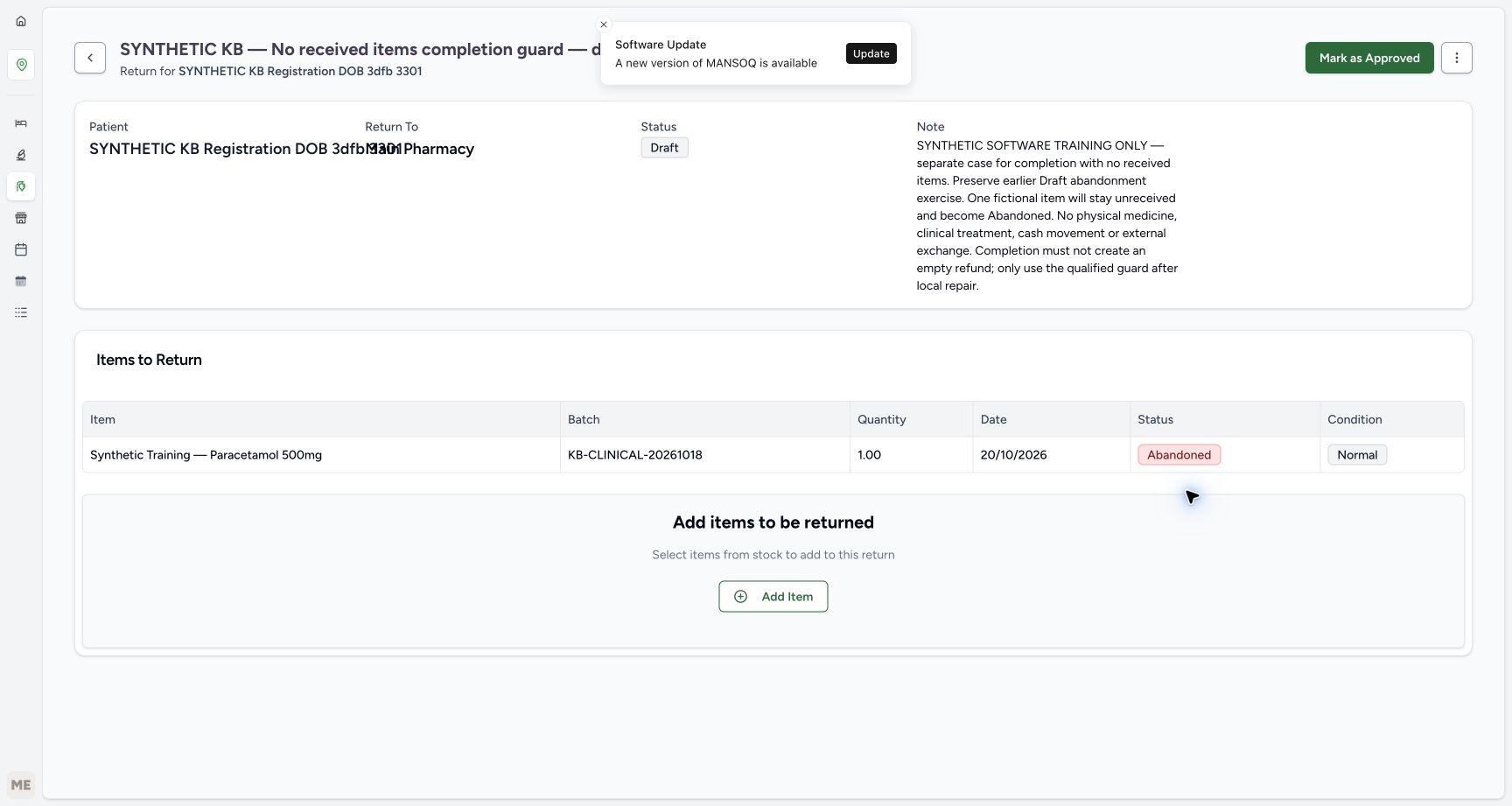Dismiss the Software Update notification
1512x806 pixels.
604,25
